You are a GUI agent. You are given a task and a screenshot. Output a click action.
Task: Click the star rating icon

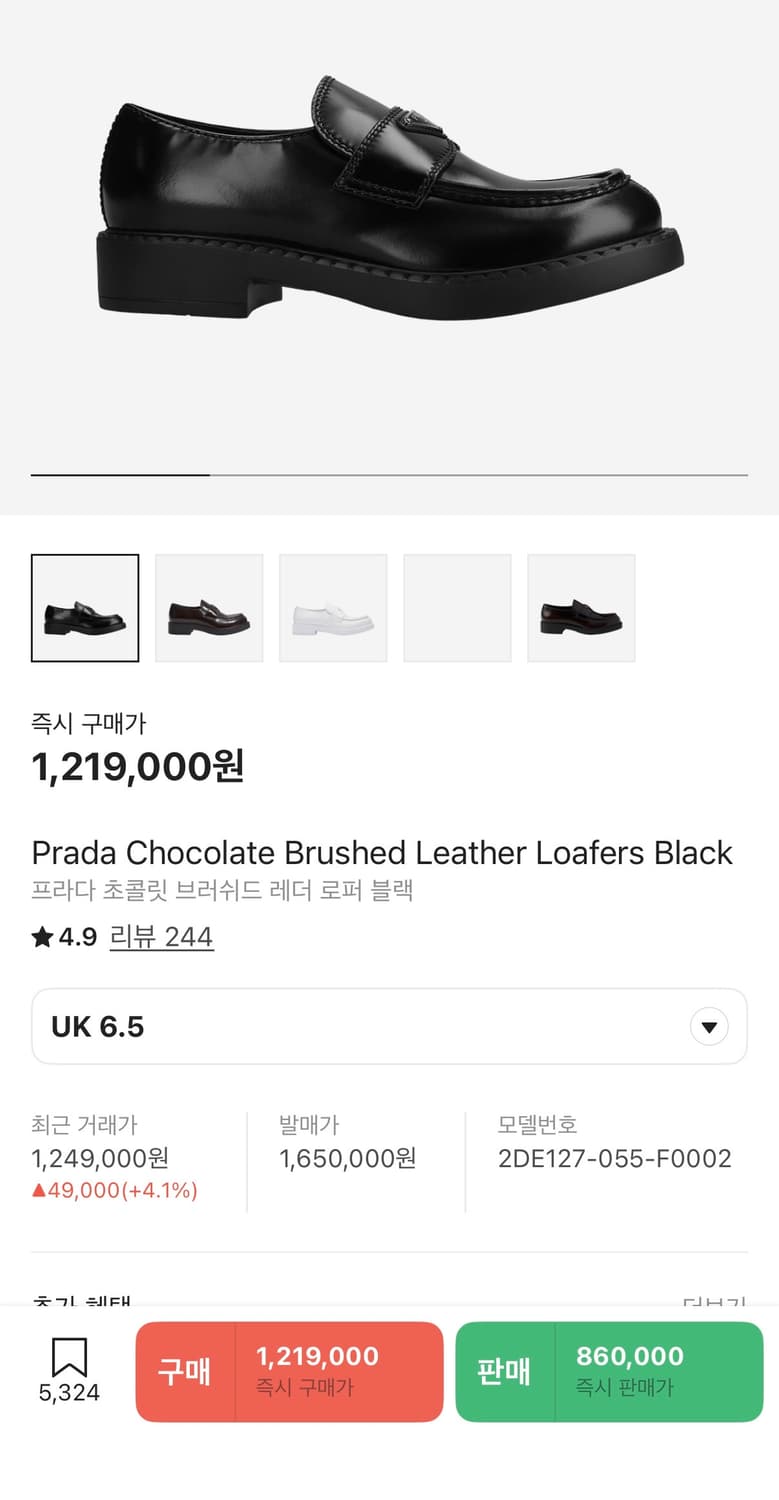coord(42,937)
